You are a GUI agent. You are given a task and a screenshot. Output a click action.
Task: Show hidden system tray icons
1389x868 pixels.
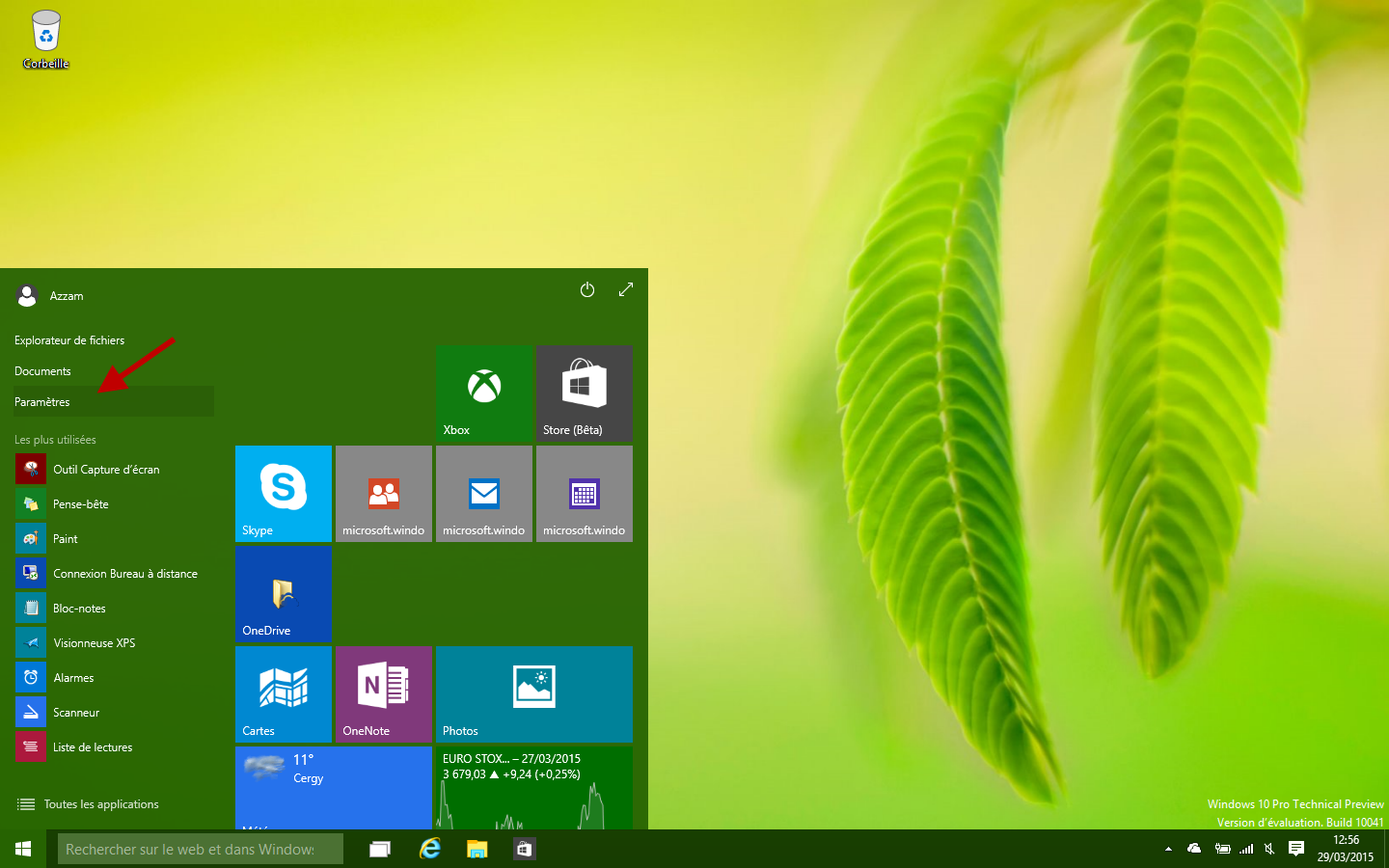coord(1168,849)
